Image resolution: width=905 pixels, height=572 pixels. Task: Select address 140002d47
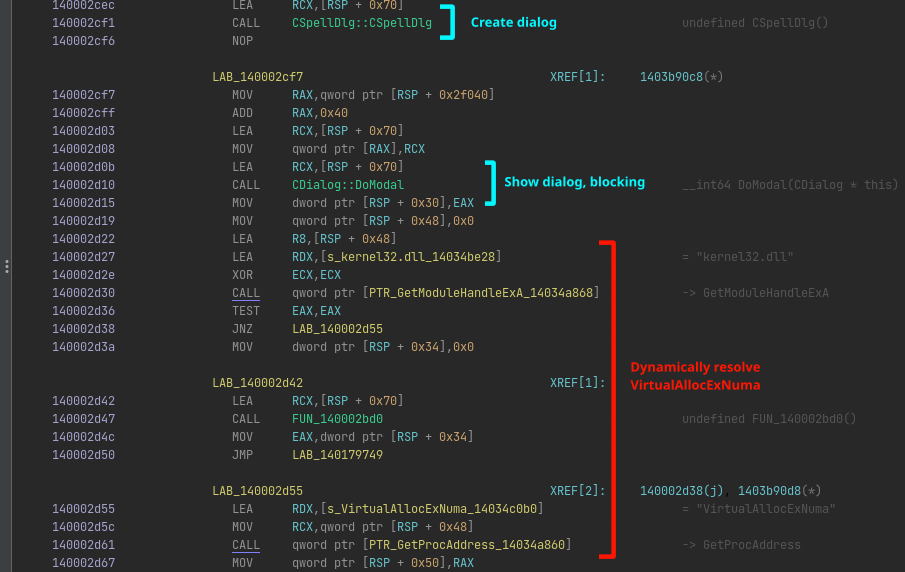[84, 419]
